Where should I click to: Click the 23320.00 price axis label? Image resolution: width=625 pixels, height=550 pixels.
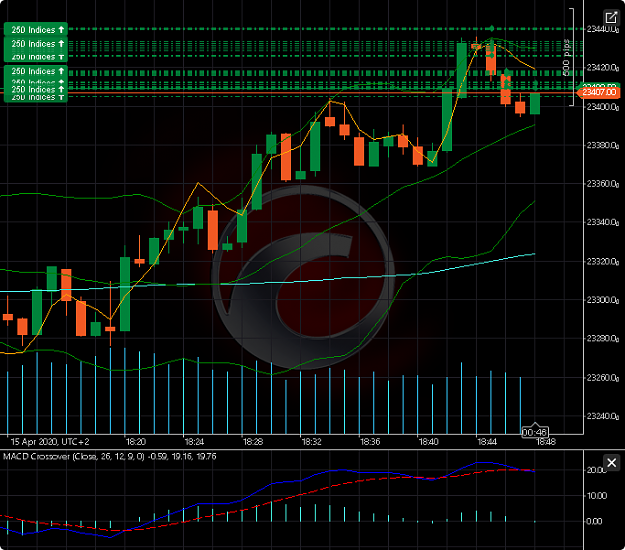click(602, 261)
